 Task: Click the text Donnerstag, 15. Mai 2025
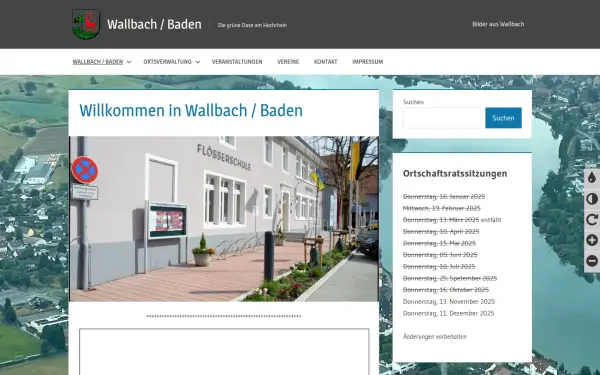(x=439, y=243)
